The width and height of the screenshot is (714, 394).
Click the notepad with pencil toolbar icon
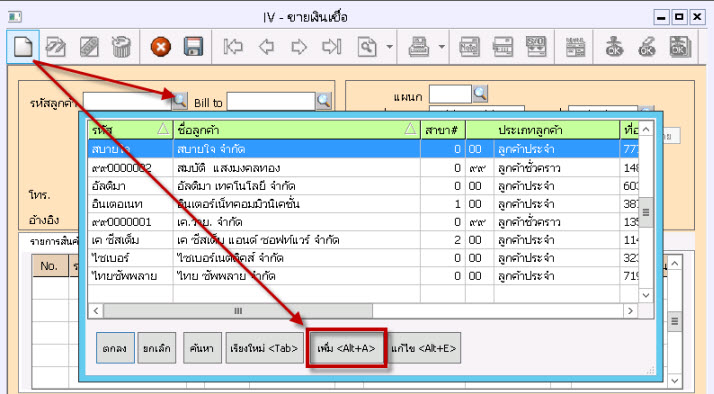[x=89, y=46]
